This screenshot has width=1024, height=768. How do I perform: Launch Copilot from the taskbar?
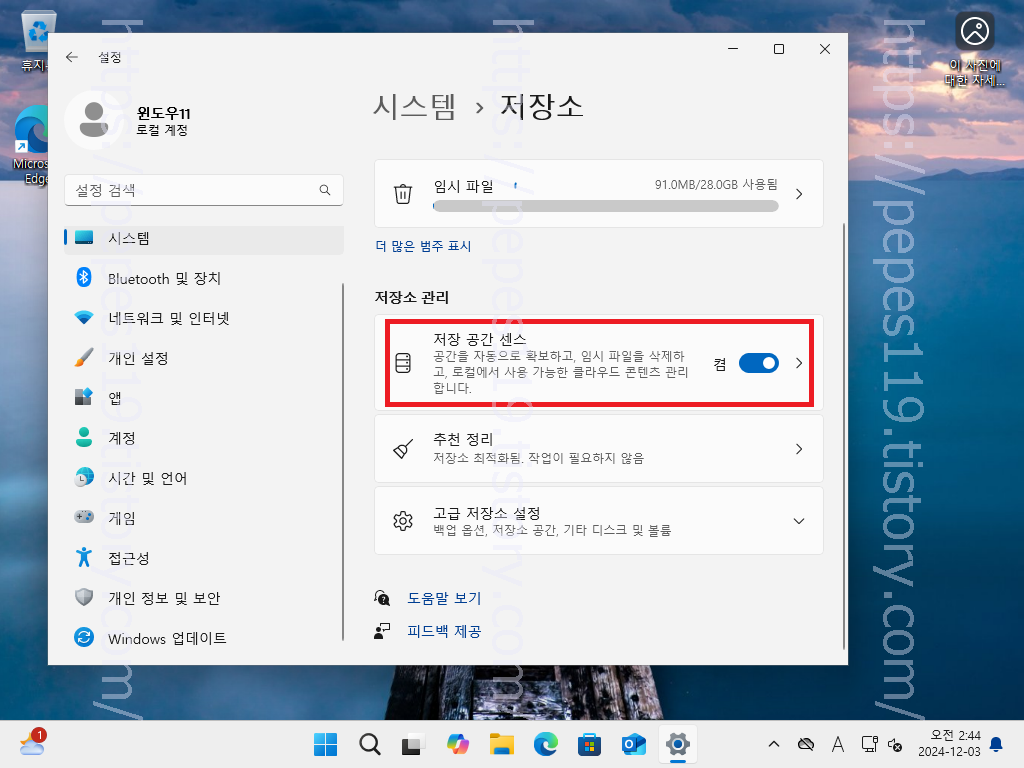(x=458, y=744)
